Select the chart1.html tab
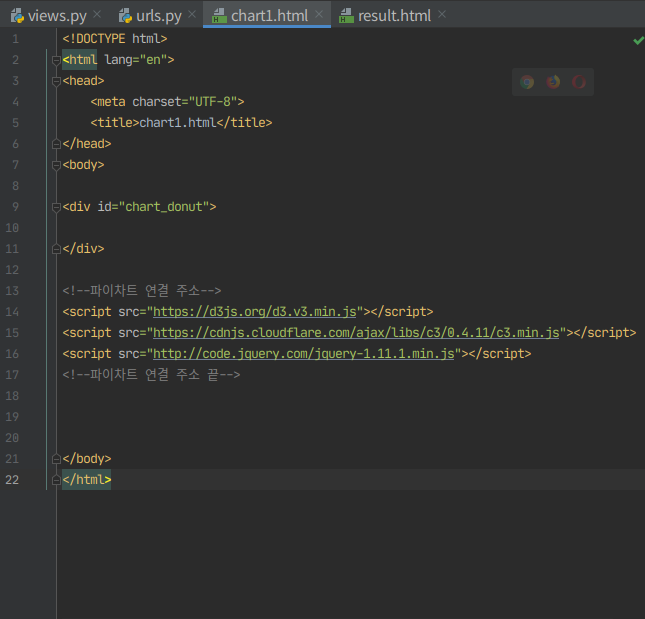Screen dimensions: 645x619 (269, 16)
